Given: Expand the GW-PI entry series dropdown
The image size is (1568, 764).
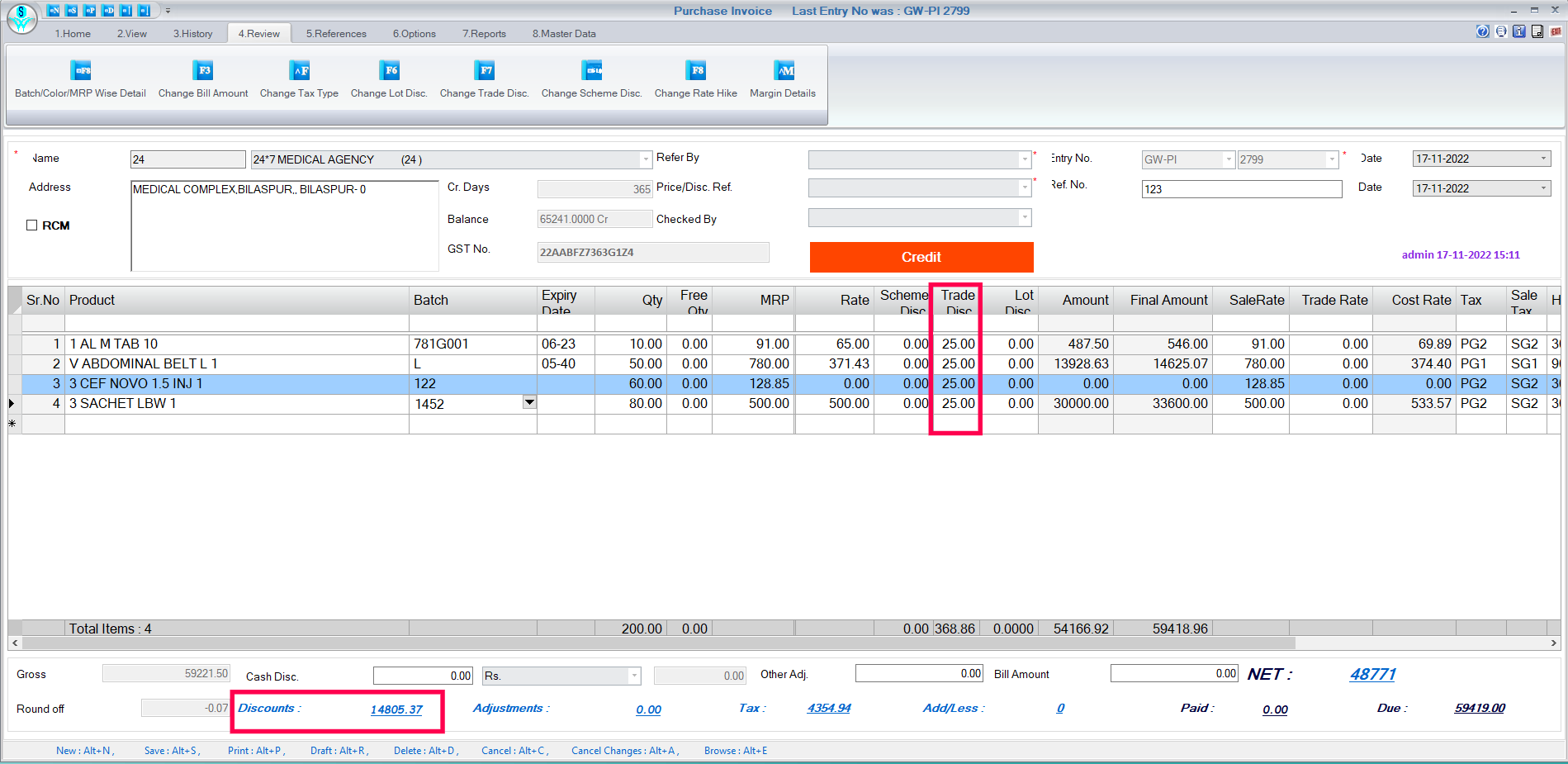Looking at the screenshot, I should 1228,159.
